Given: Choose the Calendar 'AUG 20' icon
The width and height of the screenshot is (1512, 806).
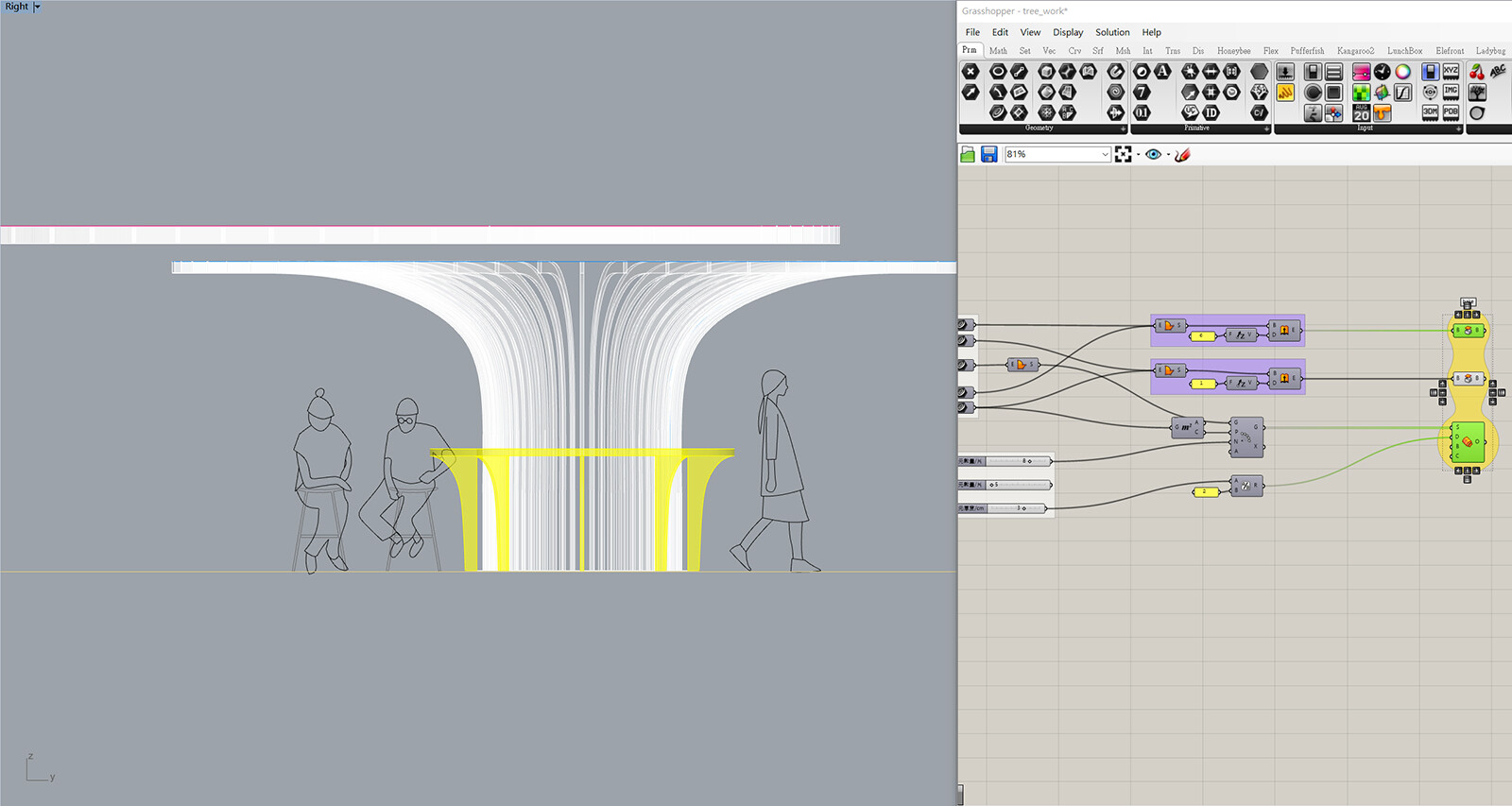Looking at the screenshot, I should pyautogui.click(x=1361, y=112).
